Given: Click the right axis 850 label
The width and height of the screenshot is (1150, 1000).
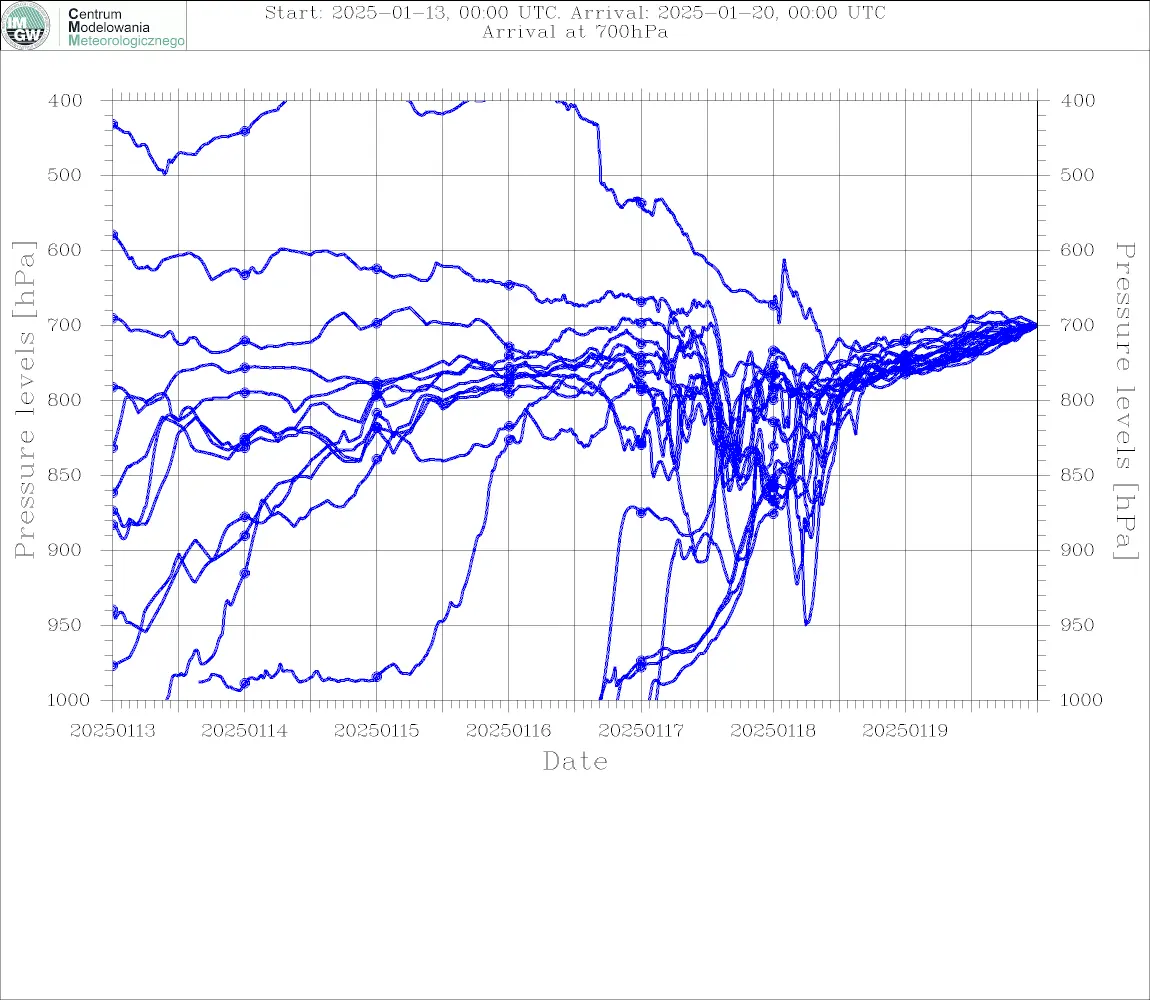Looking at the screenshot, I should pos(1077,475).
